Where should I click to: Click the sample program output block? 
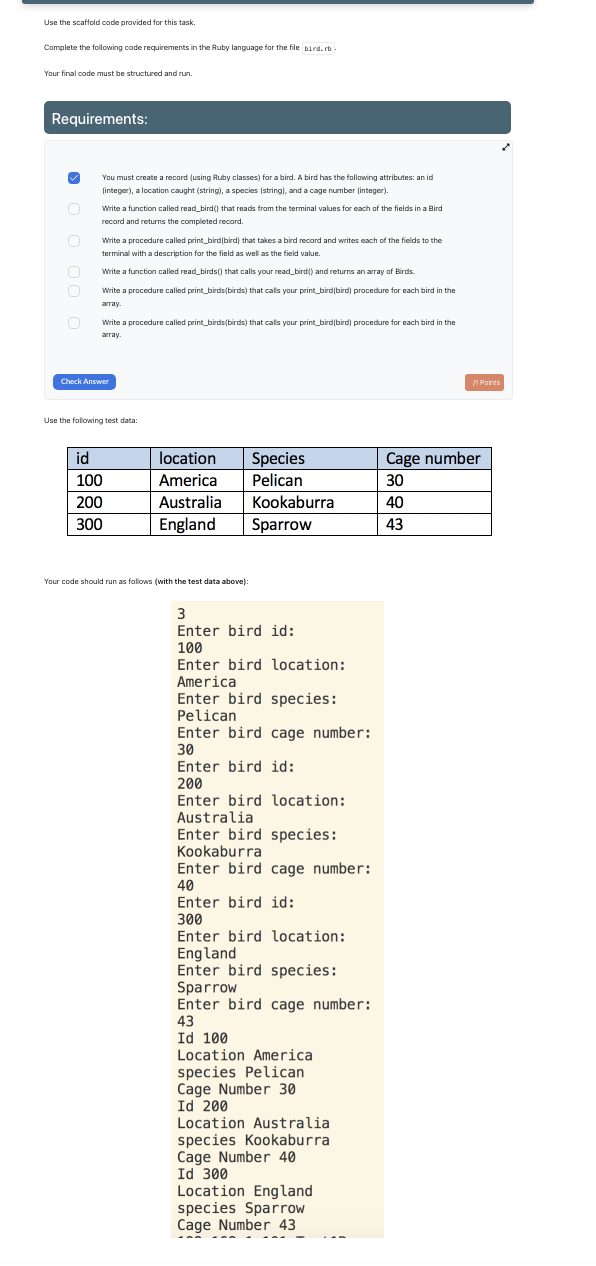(277, 920)
